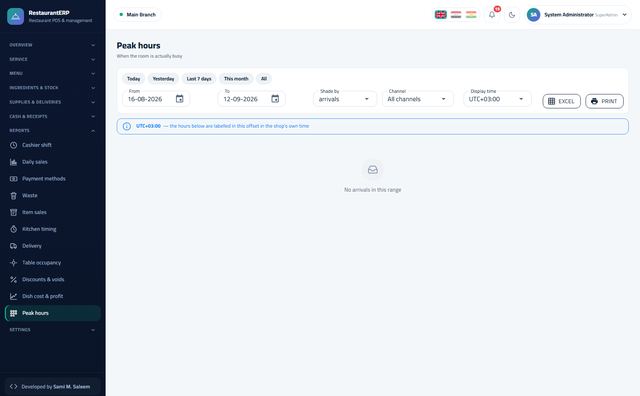This screenshot has height=396, width=640.
Task: Open the Daily sales report
Action: pyautogui.click(x=52, y=162)
